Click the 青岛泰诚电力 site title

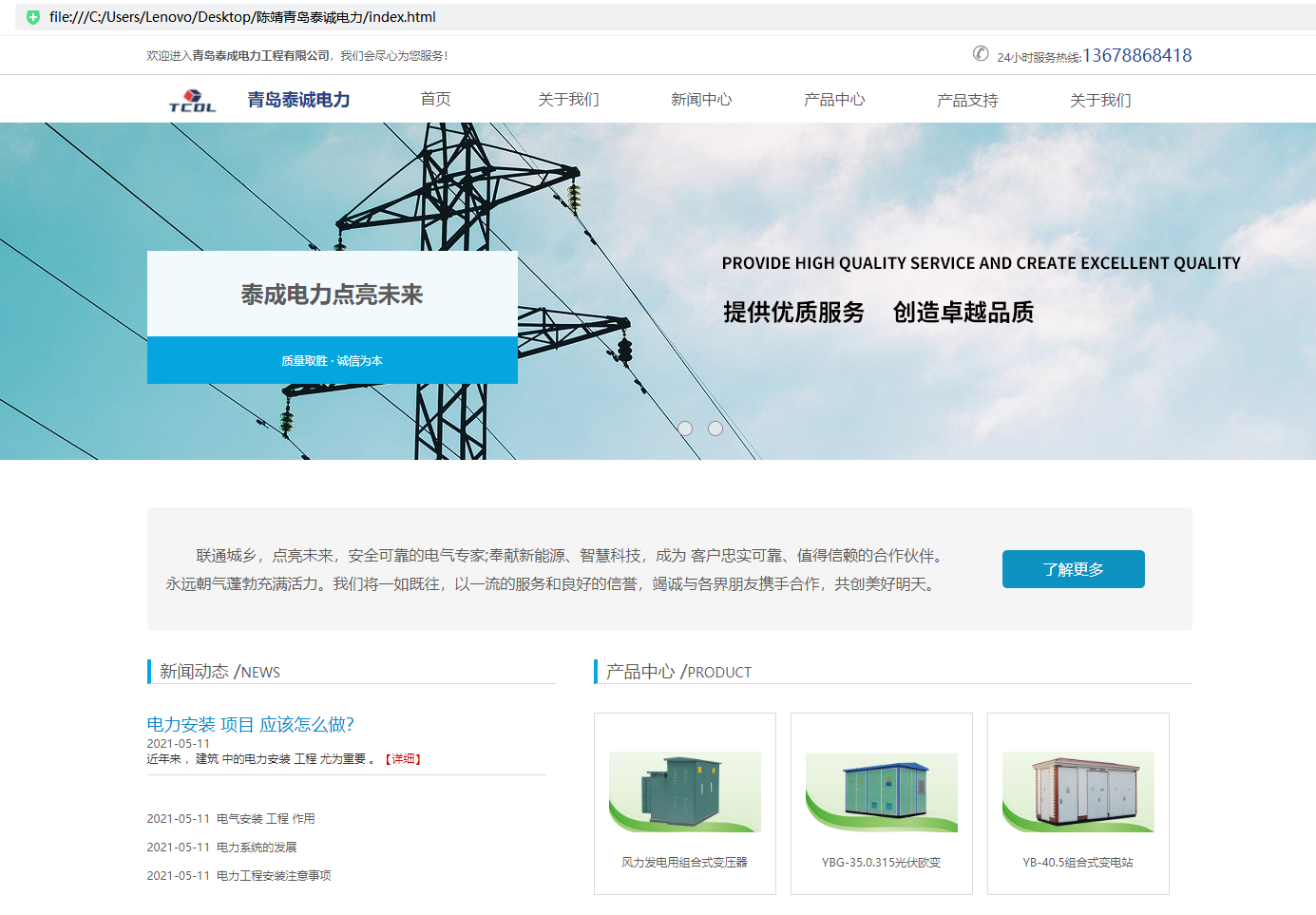pyautogui.click(x=298, y=100)
